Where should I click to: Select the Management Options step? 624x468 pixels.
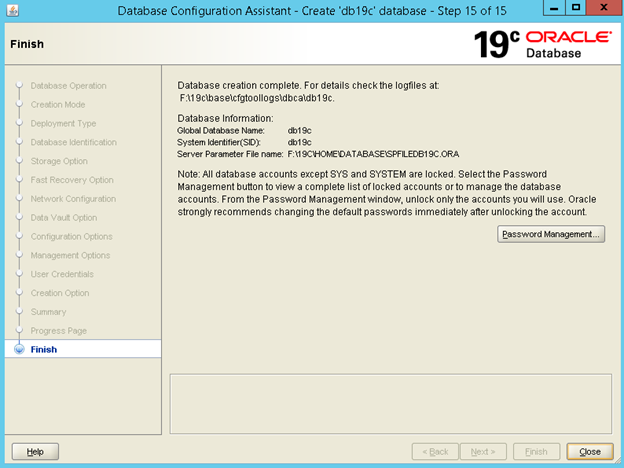[70, 255]
